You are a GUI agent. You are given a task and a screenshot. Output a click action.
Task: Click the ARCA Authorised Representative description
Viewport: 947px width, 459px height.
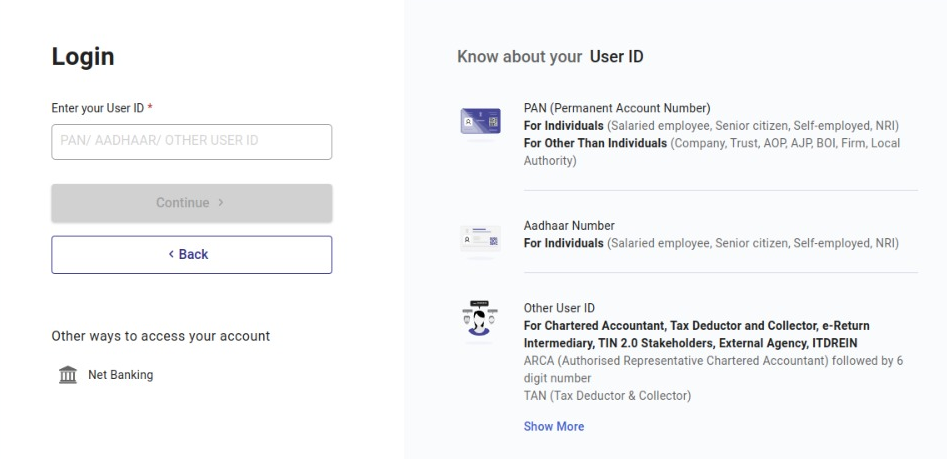tap(713, 362)
